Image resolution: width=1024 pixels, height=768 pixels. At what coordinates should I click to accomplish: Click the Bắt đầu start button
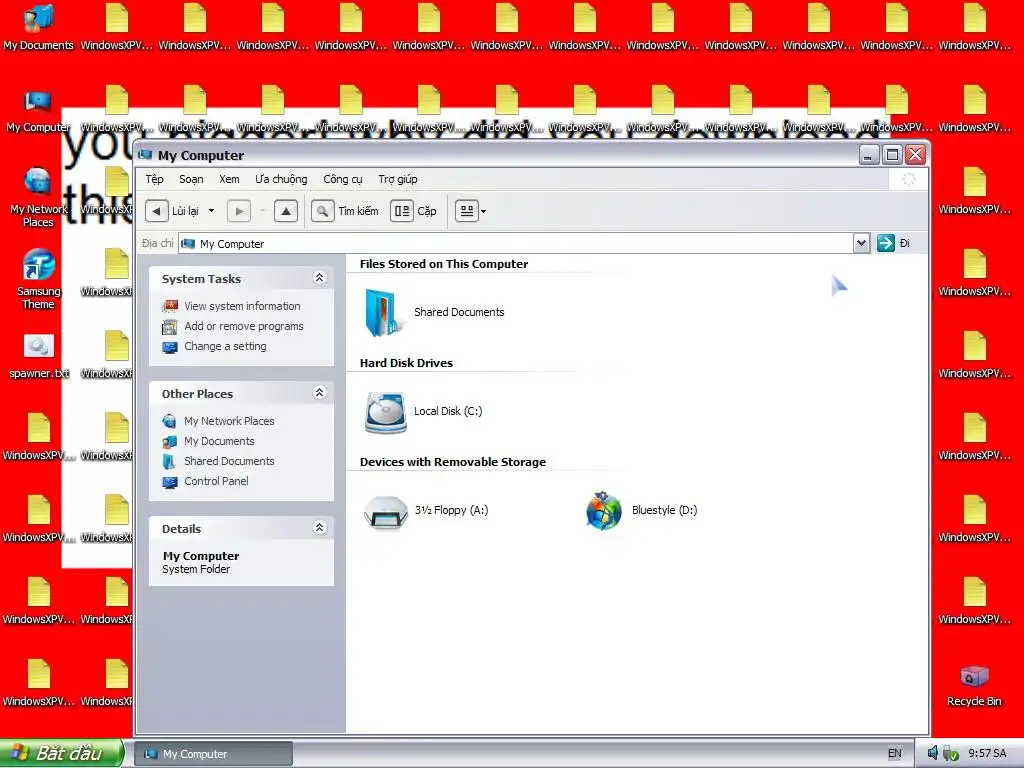click(x=62, y=753)
